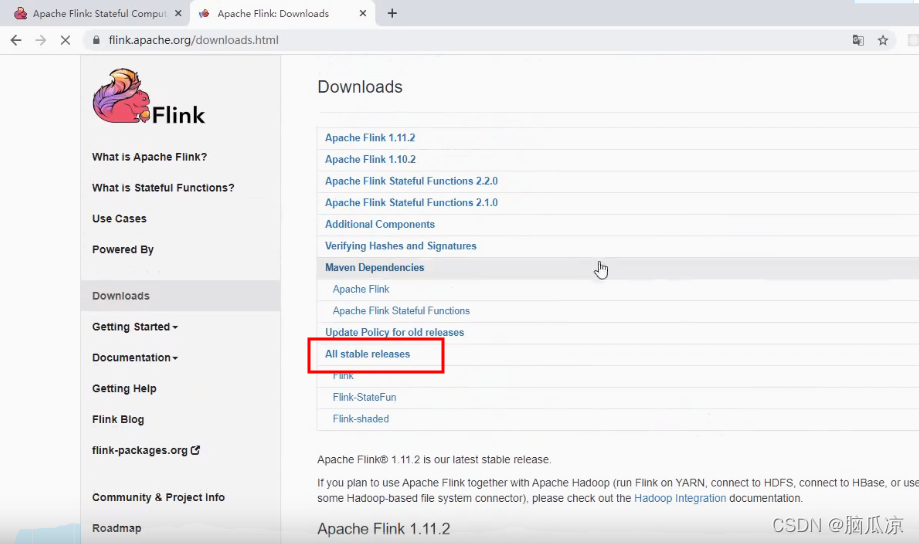Image resolution: width=919 pixels, height=544 pixels.
Task: Open Update Policy for old releases
Action: (394, 332)
